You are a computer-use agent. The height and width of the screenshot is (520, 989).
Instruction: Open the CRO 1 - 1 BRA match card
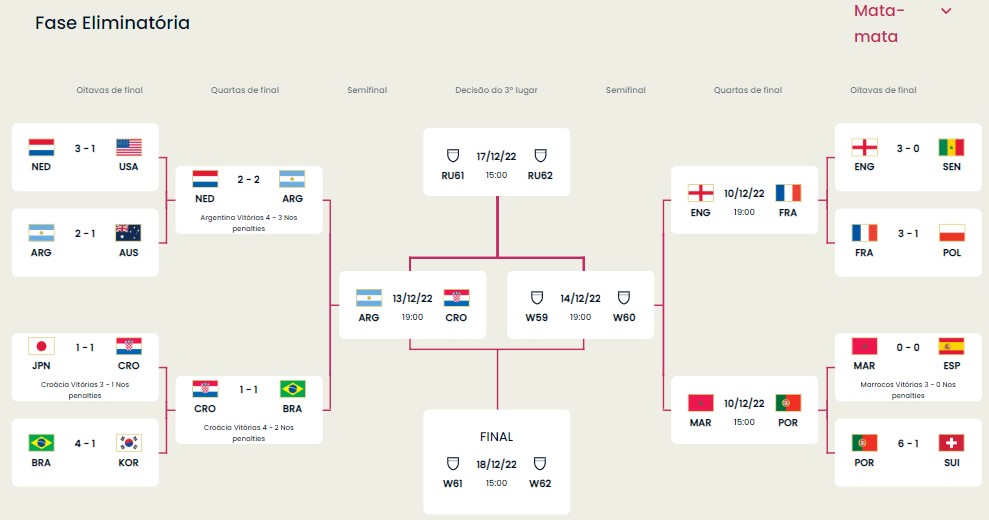[249, 409]
